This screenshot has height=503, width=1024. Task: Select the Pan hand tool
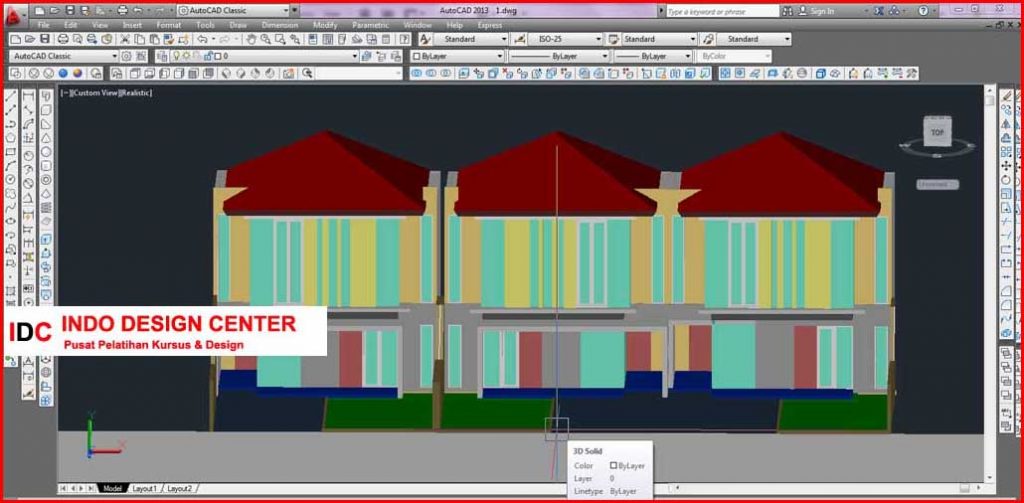point(251,39)
